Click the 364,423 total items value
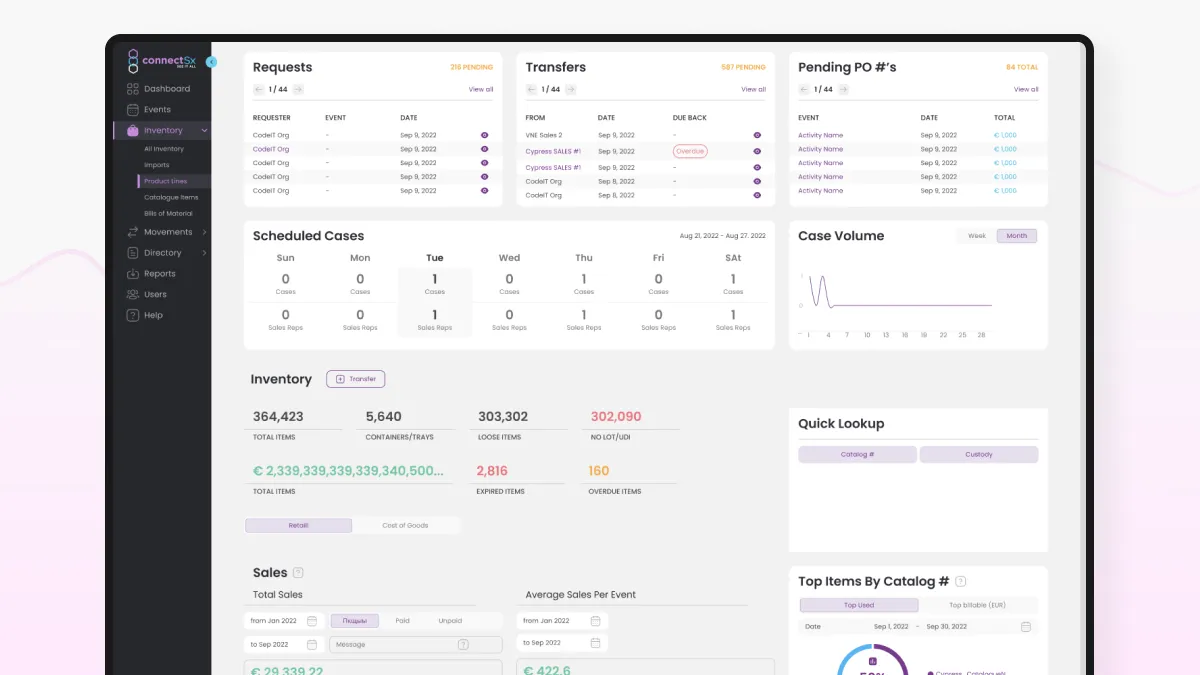The width and height of the screenshot is (1200, 675). (278, 416)
